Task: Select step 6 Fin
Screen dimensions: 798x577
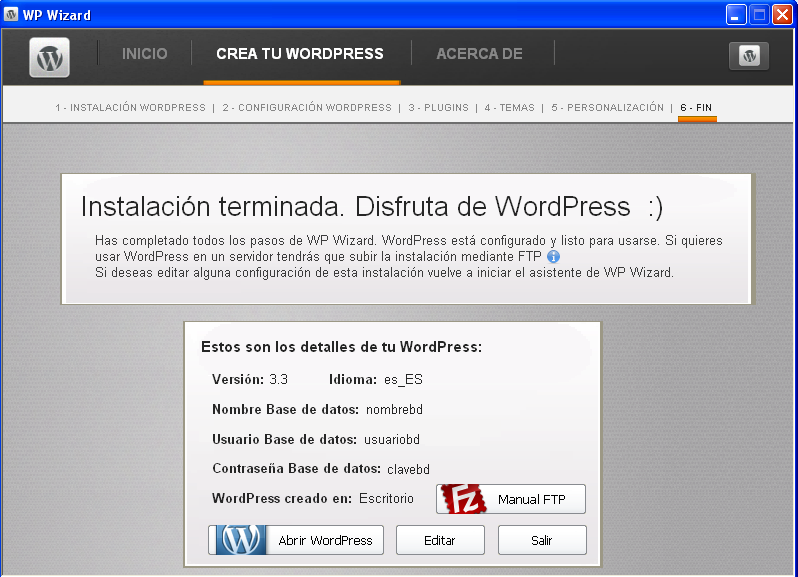Action: (696, 108)
